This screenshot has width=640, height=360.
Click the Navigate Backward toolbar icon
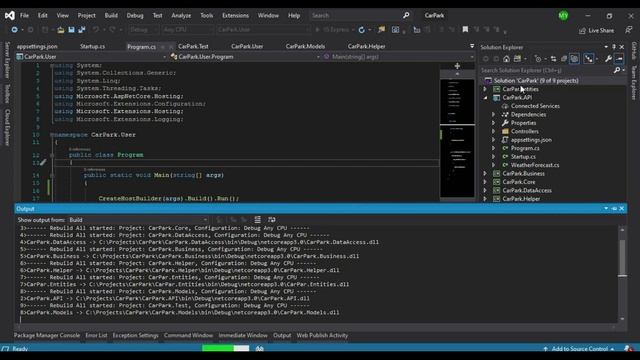(14, 30)
